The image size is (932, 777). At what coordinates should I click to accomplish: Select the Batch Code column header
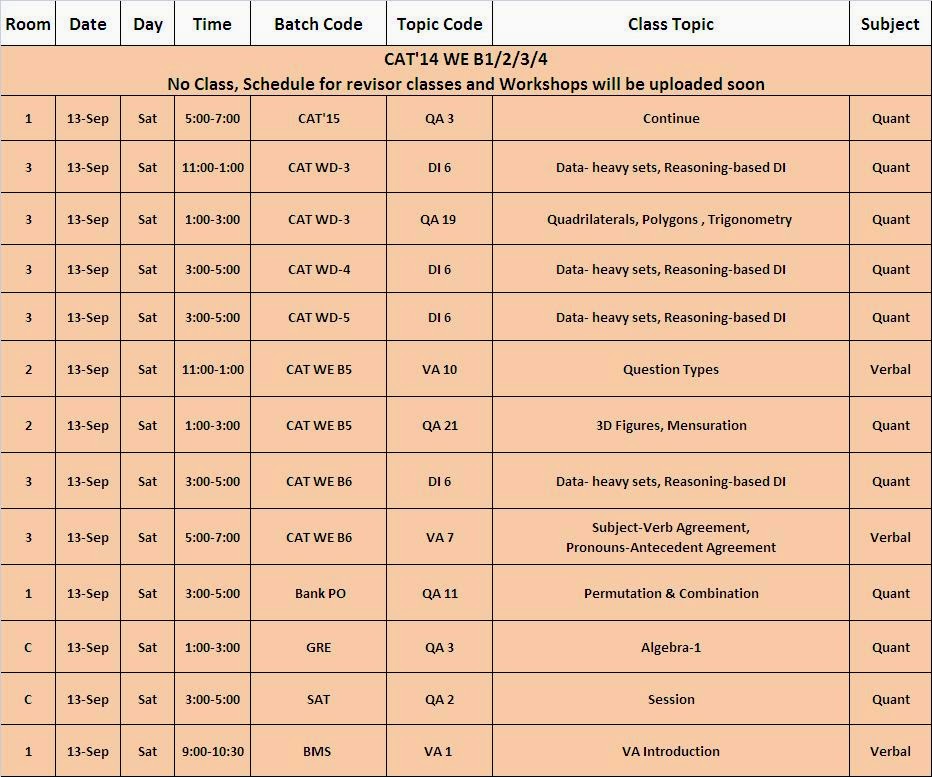tap(319, 24)
